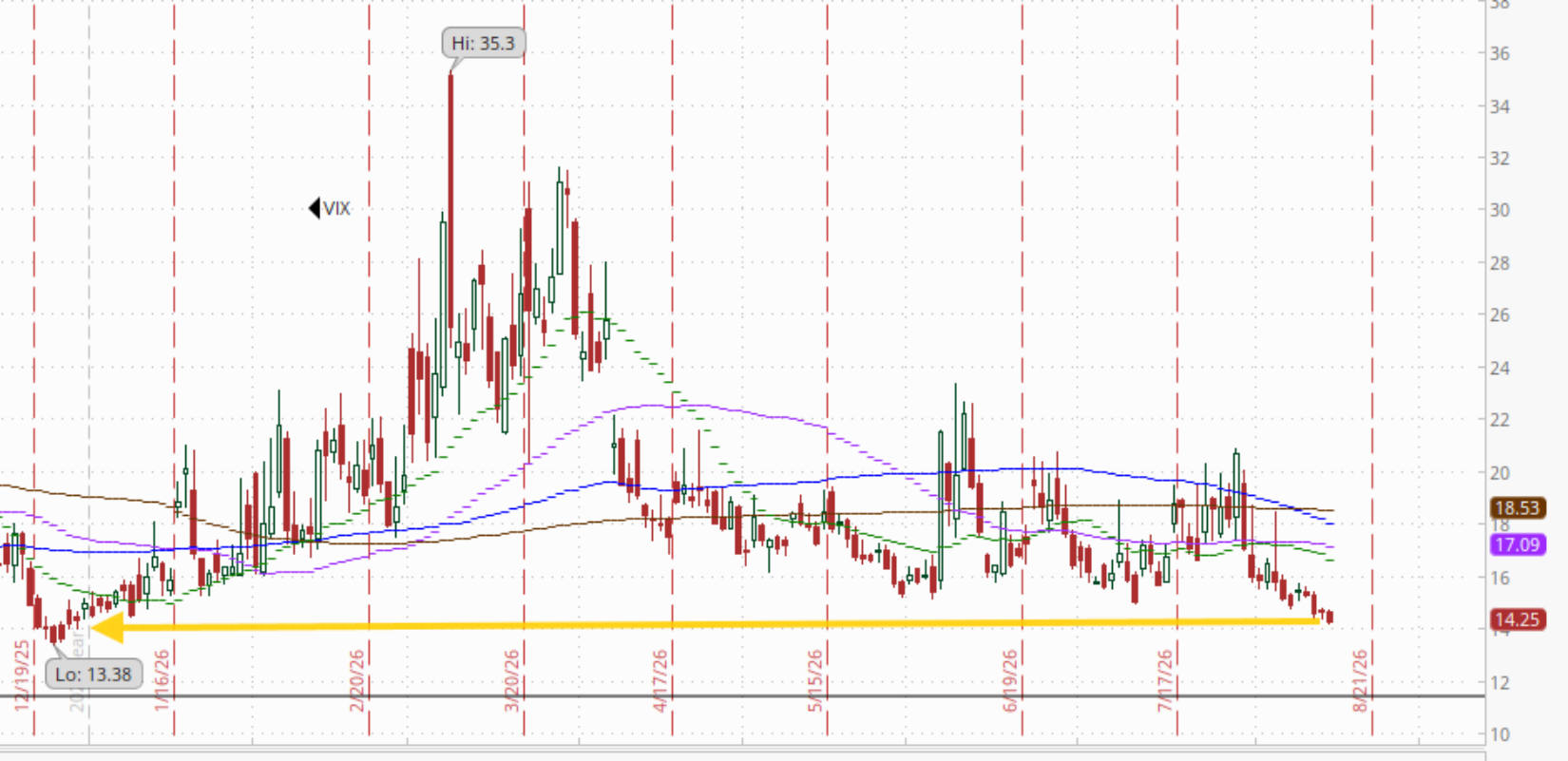The height and width of the screenshot is (761, 1568).
Task: Click the purple 17.09 price tag
Action: pyautogui.click(x=1518, y=545)
